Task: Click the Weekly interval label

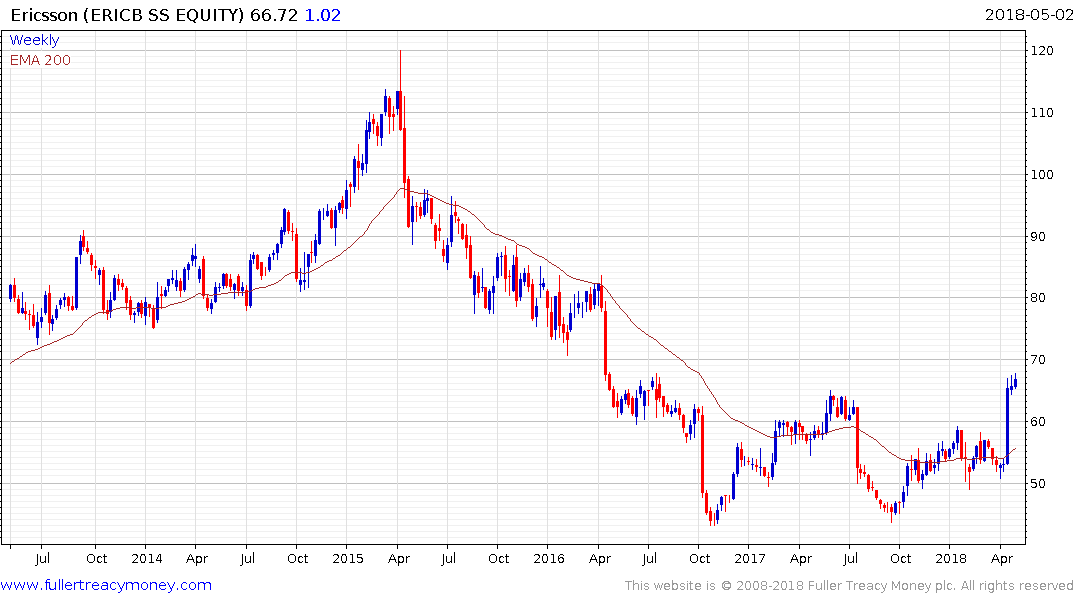Action: (x=34, y=40)
